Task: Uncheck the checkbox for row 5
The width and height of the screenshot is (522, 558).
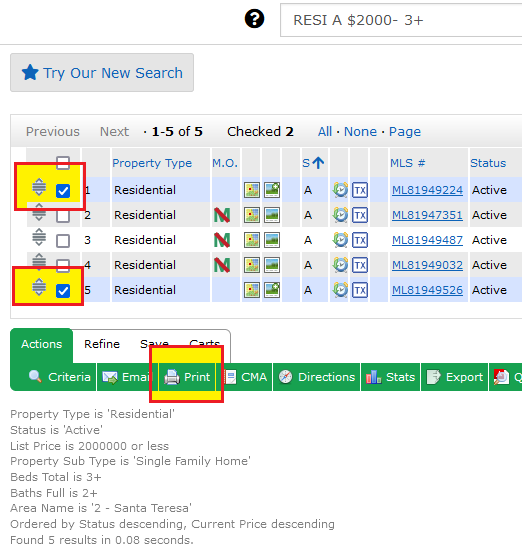Action: (x=63, y=291)
